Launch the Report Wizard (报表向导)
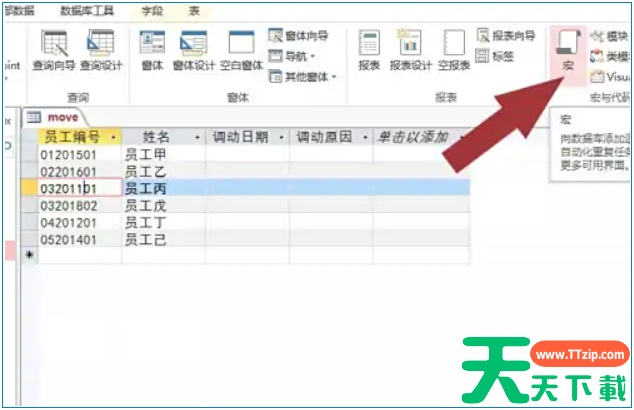The width and height of the screenshot is (634, 410). tap(505, 36)
